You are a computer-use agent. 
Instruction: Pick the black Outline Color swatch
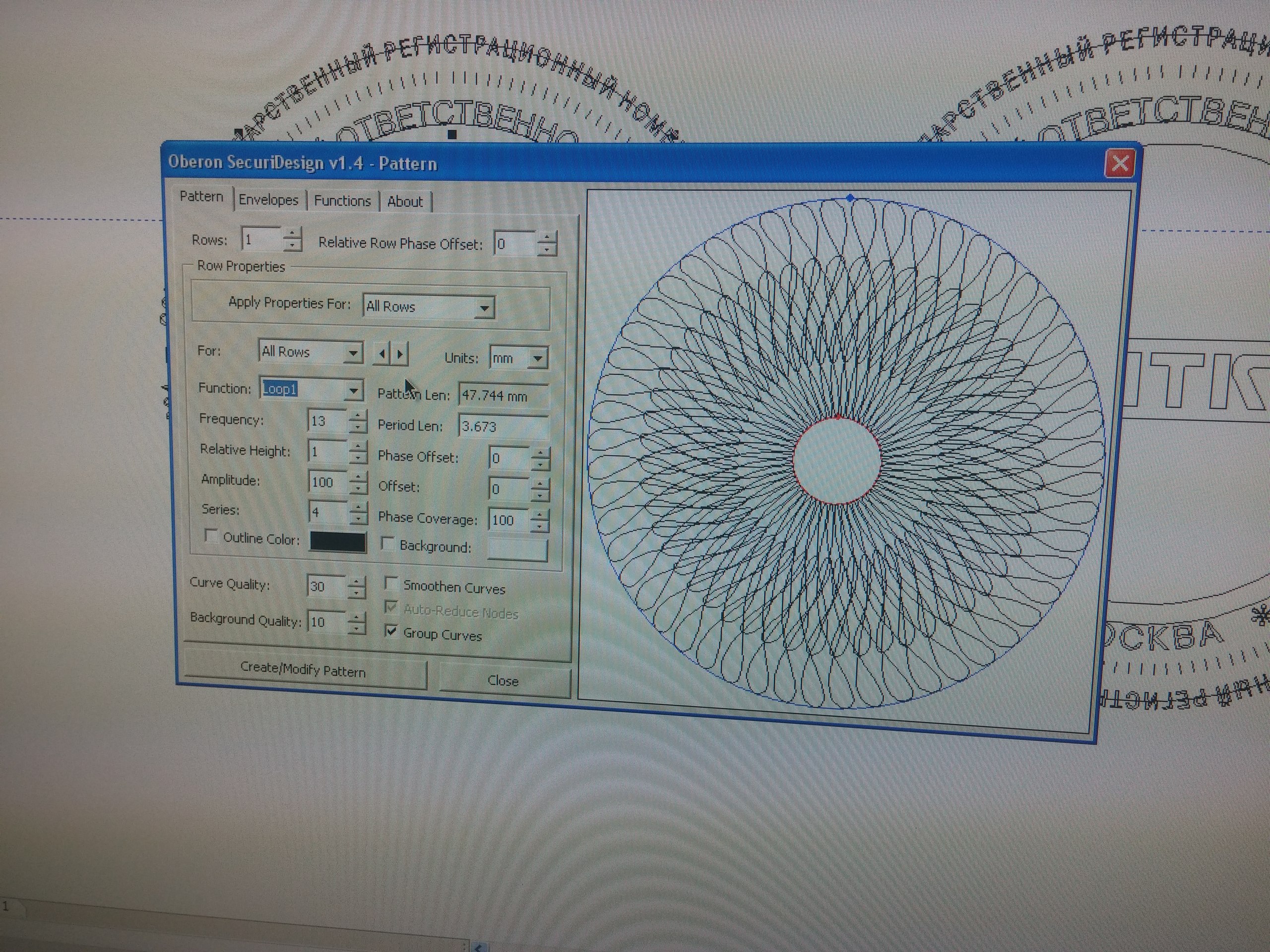[x=338, y=541]
